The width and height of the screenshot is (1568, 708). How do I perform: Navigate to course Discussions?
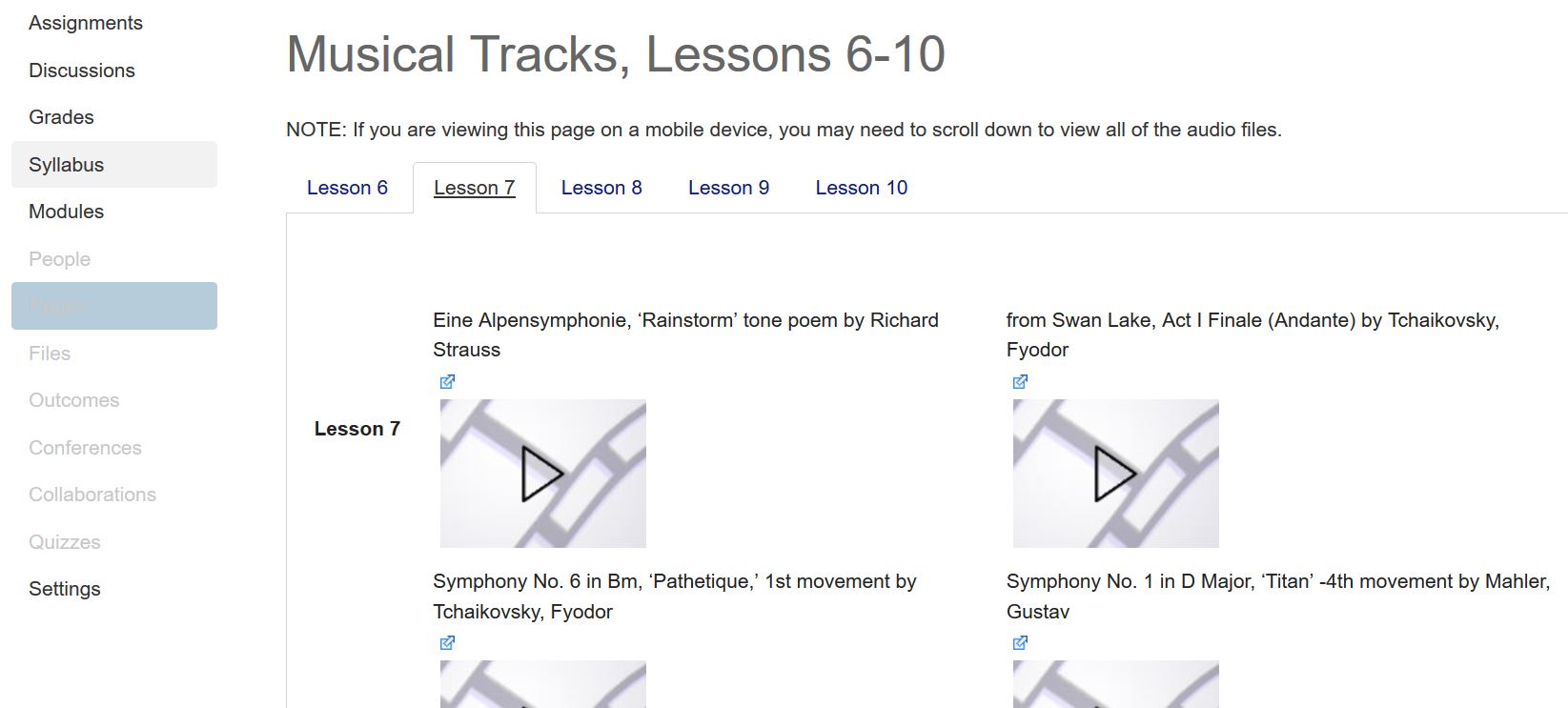click(x=82, y=70)
